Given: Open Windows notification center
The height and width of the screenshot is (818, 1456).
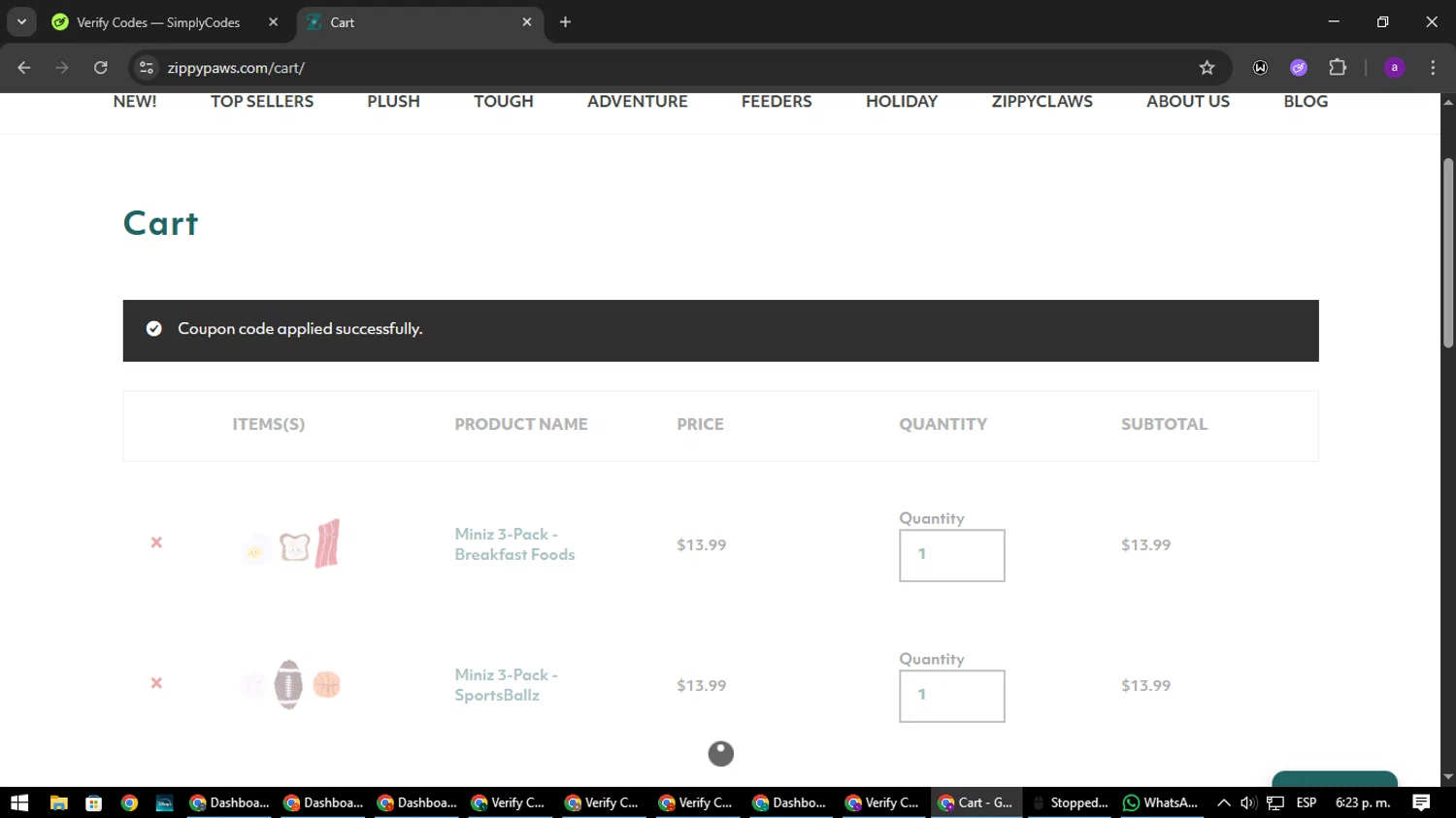Looking at the screenshot, I should tap(1421, 802).
